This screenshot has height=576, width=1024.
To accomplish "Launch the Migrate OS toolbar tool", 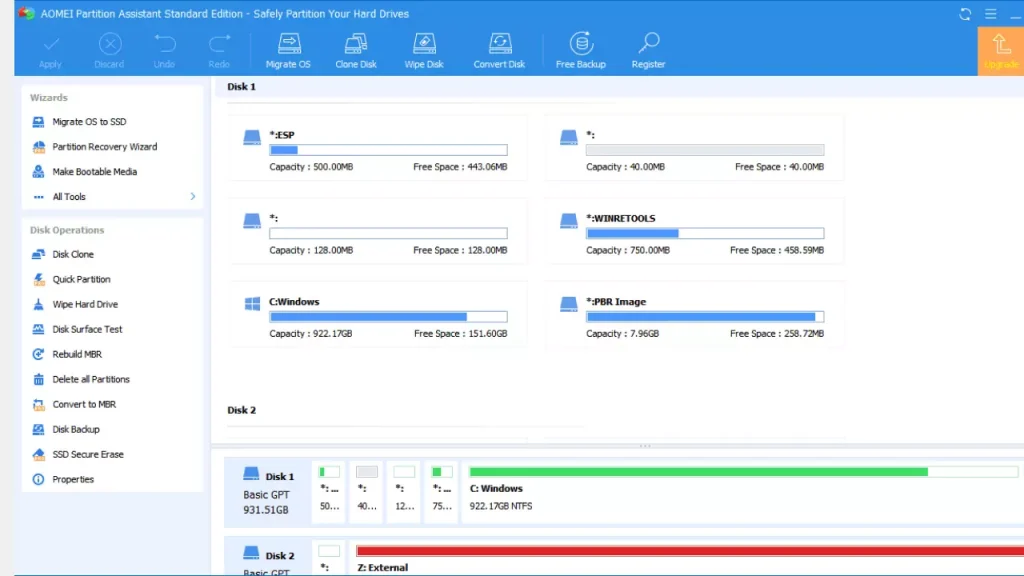I will pyautogui.click(x=288, y=50).
